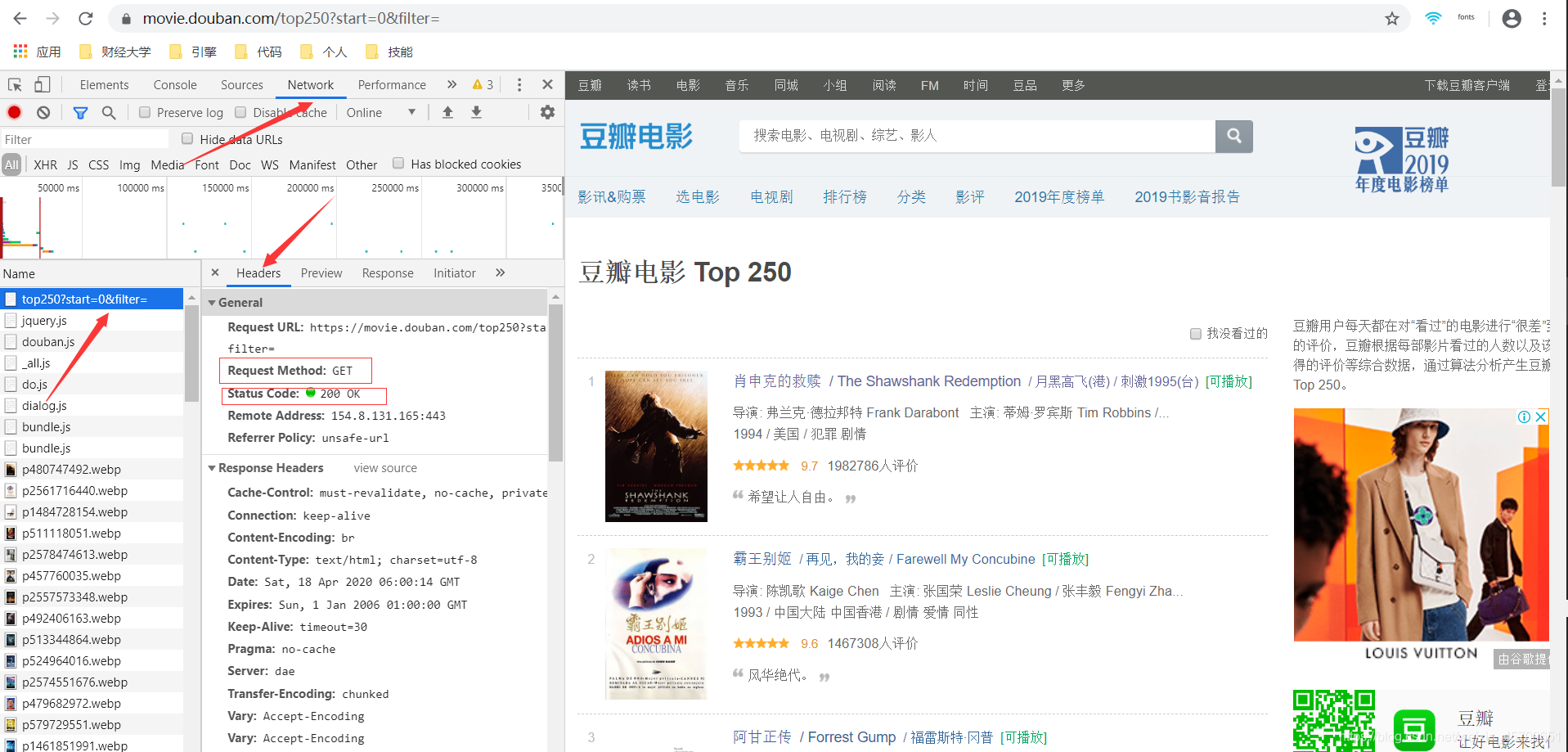The height and width of the screenshot is (752, 1568).
Task: Open the Initiator tab of request
Action: 455,272
